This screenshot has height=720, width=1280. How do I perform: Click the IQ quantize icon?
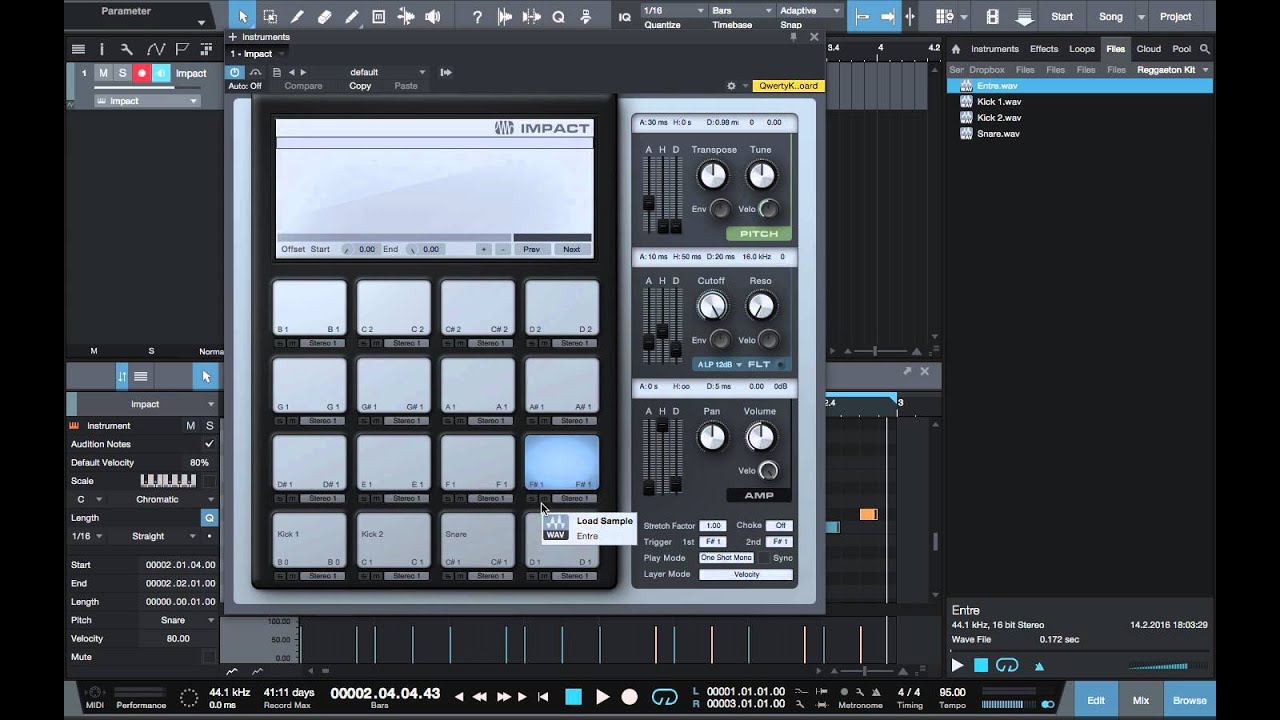[x=625, y=17]
